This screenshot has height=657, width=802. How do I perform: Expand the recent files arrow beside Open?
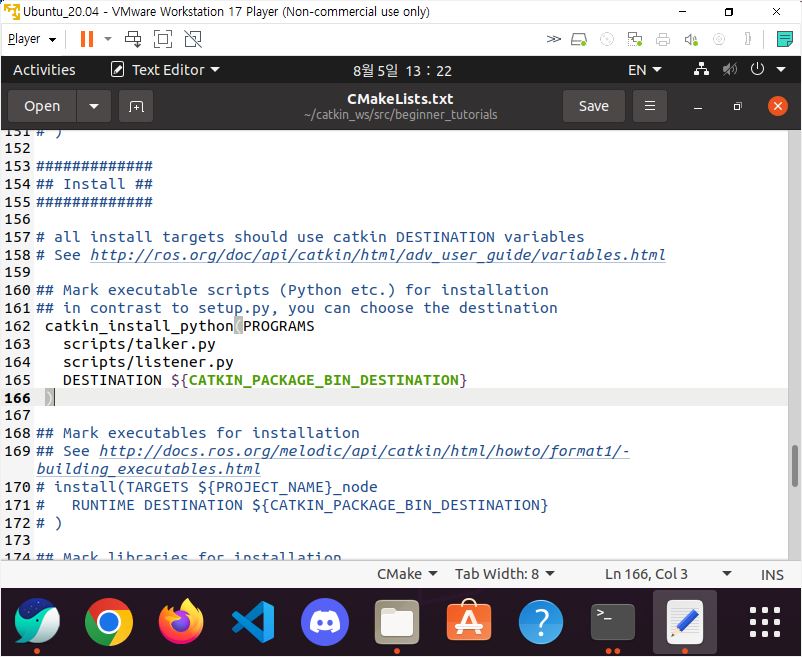(94, 106)
